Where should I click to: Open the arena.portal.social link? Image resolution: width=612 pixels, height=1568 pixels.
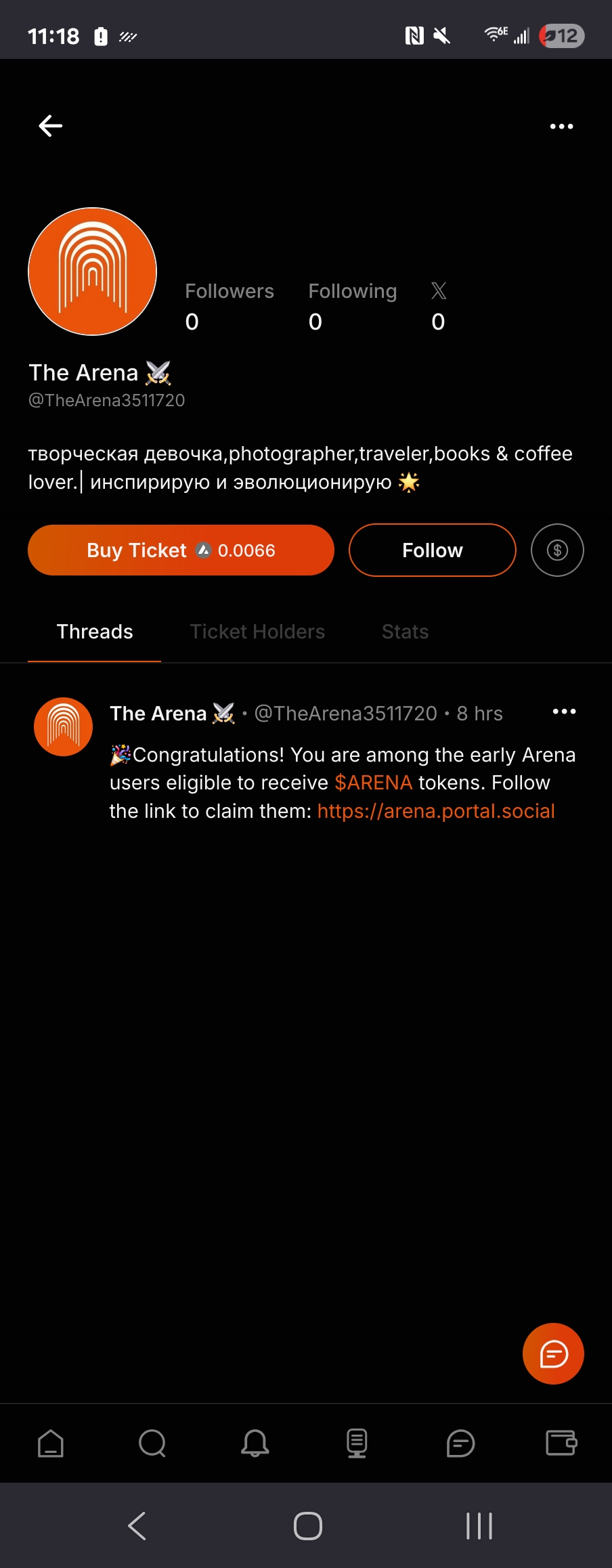(436, 811)
